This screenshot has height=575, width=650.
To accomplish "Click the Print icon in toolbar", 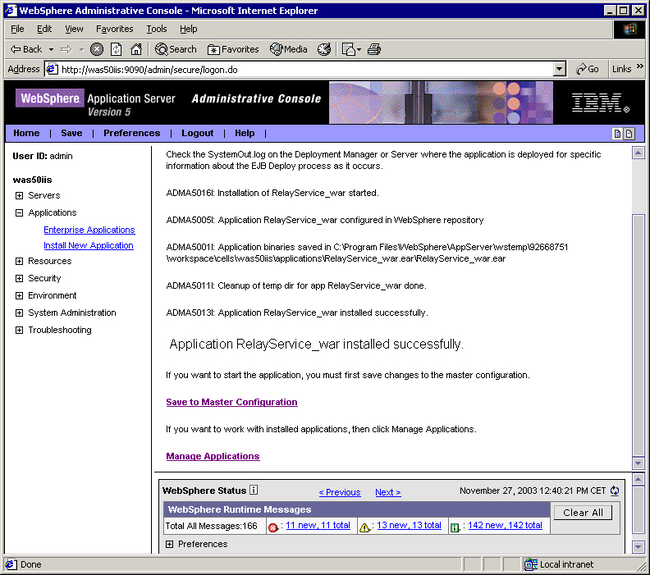I will point(374,49).
